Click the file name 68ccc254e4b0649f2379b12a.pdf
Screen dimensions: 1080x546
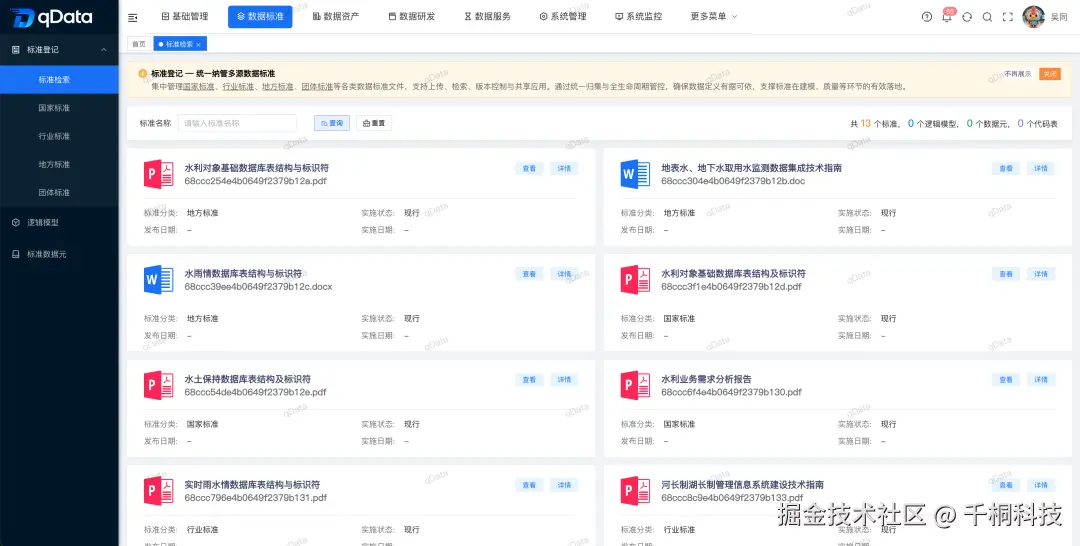tap(256, 181)
